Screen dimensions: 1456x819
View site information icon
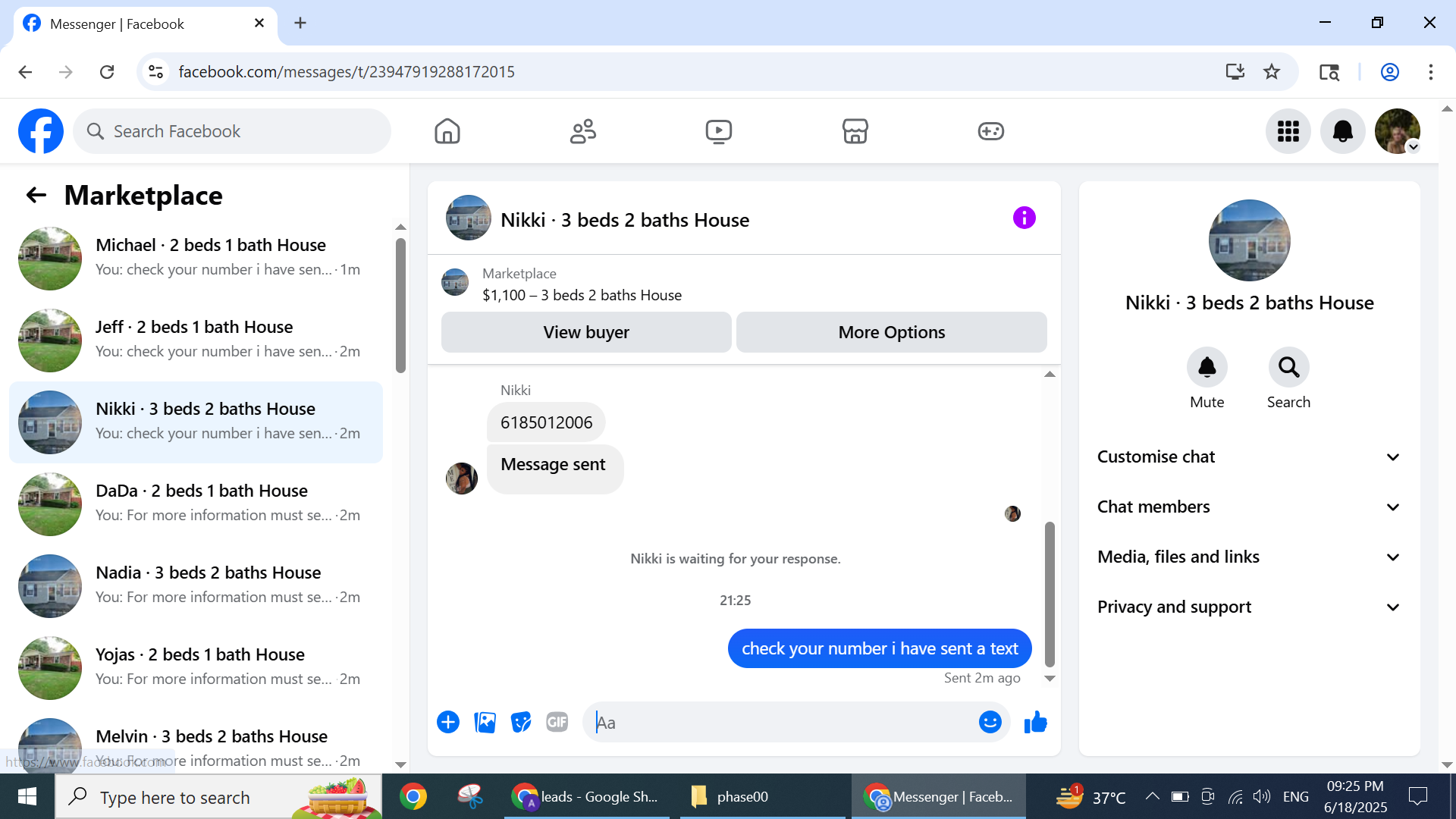click(x=155, y=72)
